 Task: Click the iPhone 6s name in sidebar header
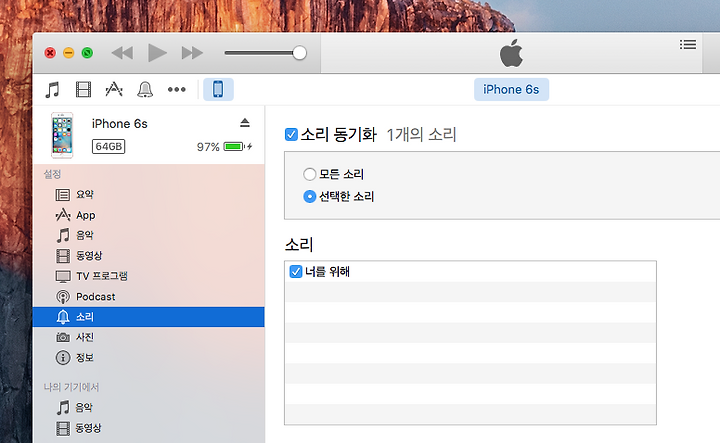119,123
